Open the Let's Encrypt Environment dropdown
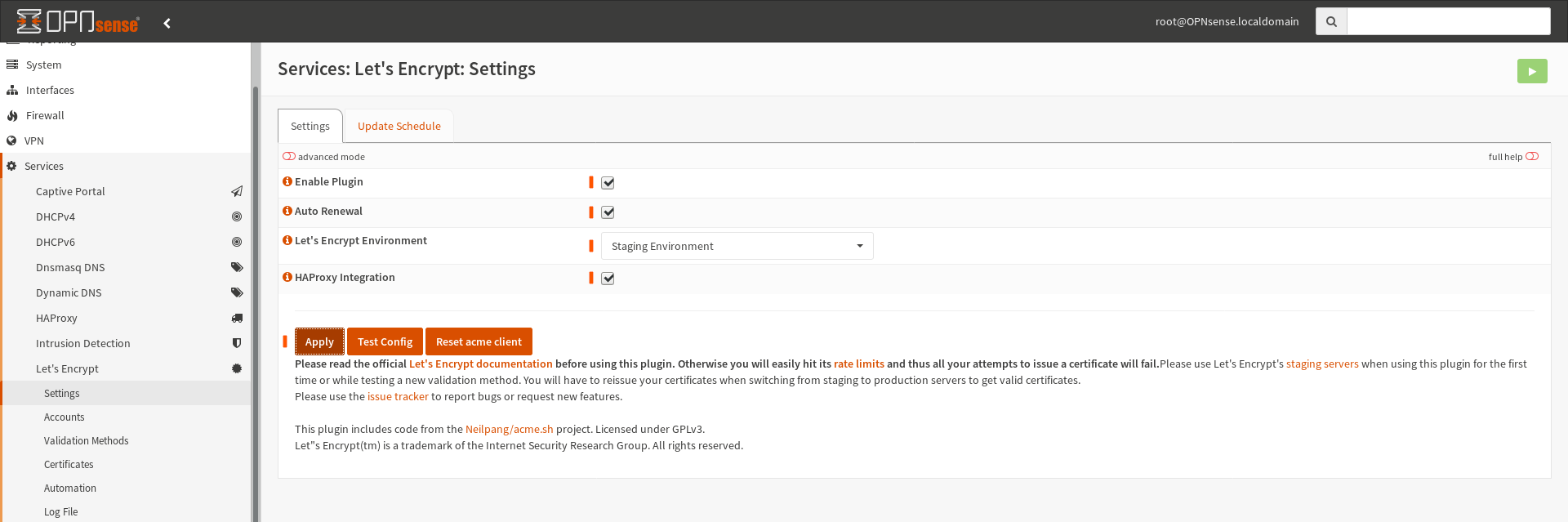 pyautogui.click(x=737, y=246)
